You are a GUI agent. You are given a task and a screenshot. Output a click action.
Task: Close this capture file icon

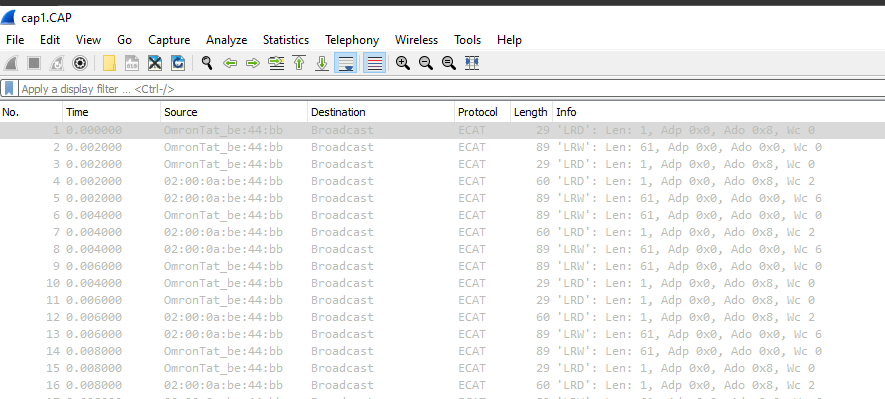[x=155, y=63]
